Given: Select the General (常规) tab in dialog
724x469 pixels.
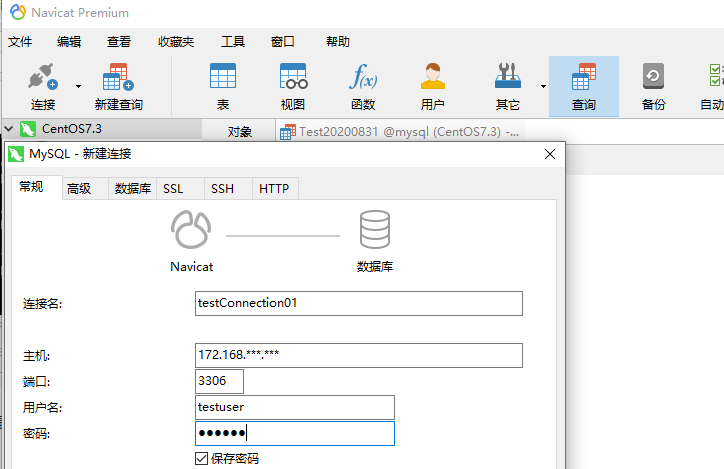Looking at the screenshot, I should [x=37, y=187].
